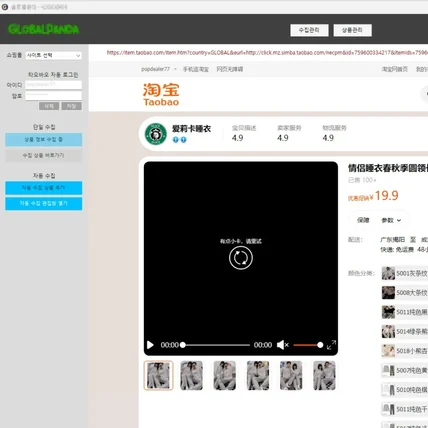Select the 5001灰条纹 color swatch image
The image size is (428, 428).
pyautogui.click(x=388, y=273)
